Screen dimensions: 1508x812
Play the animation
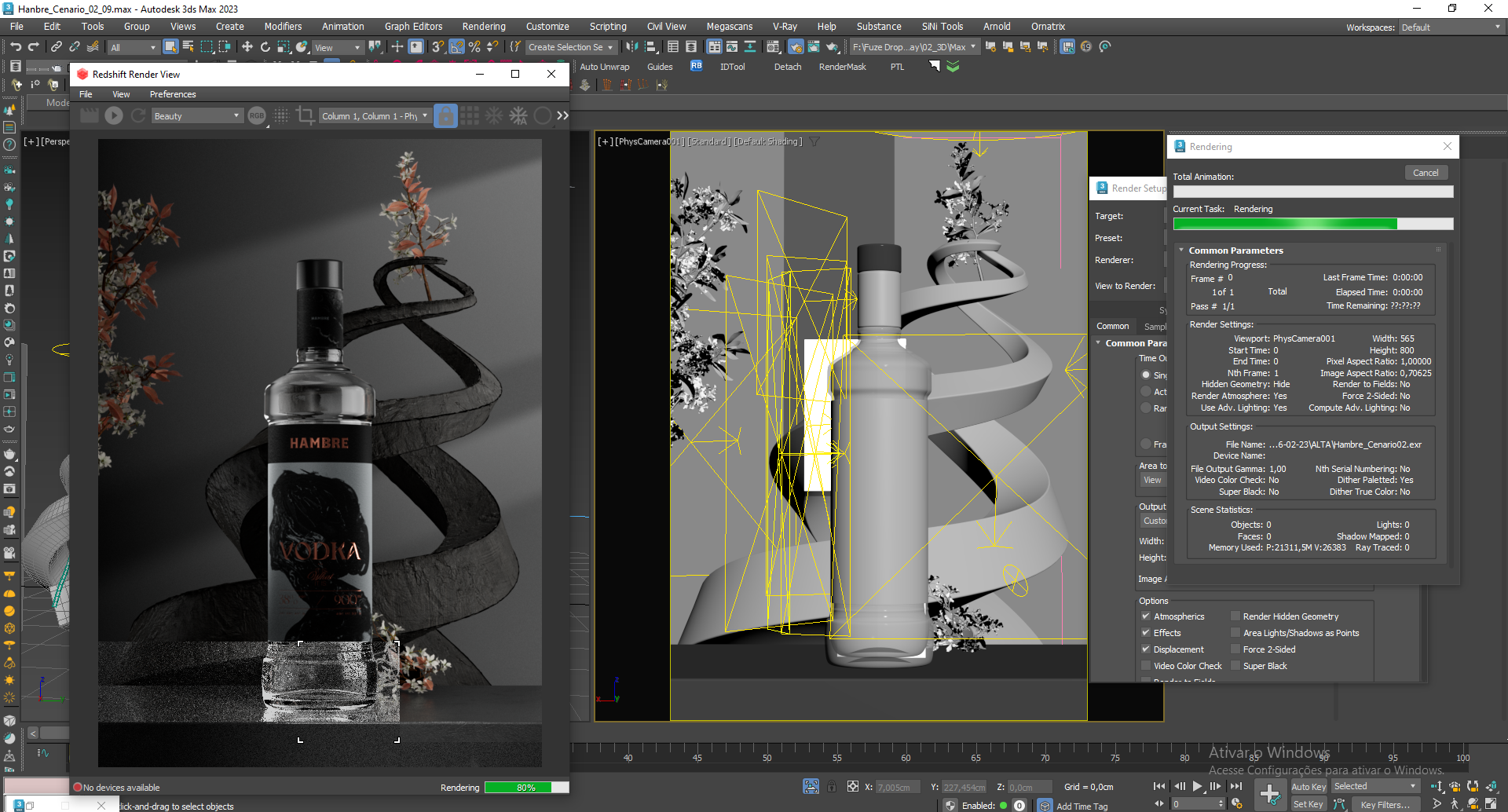click(x=1197, y=786)
